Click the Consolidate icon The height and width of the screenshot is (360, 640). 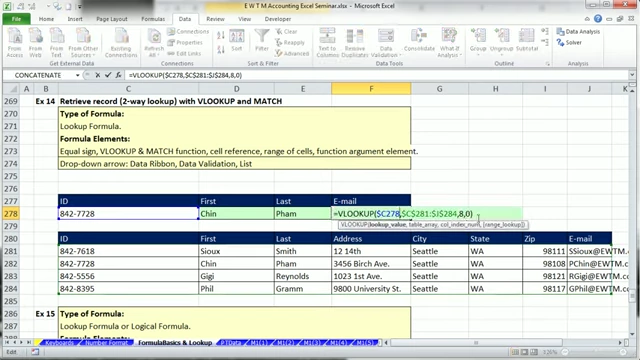coord(419,40)
